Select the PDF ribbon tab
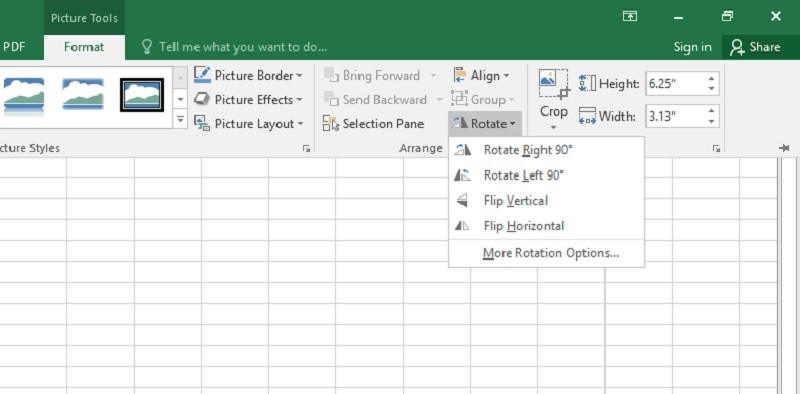800x394 pixels. tap(14, 47)
